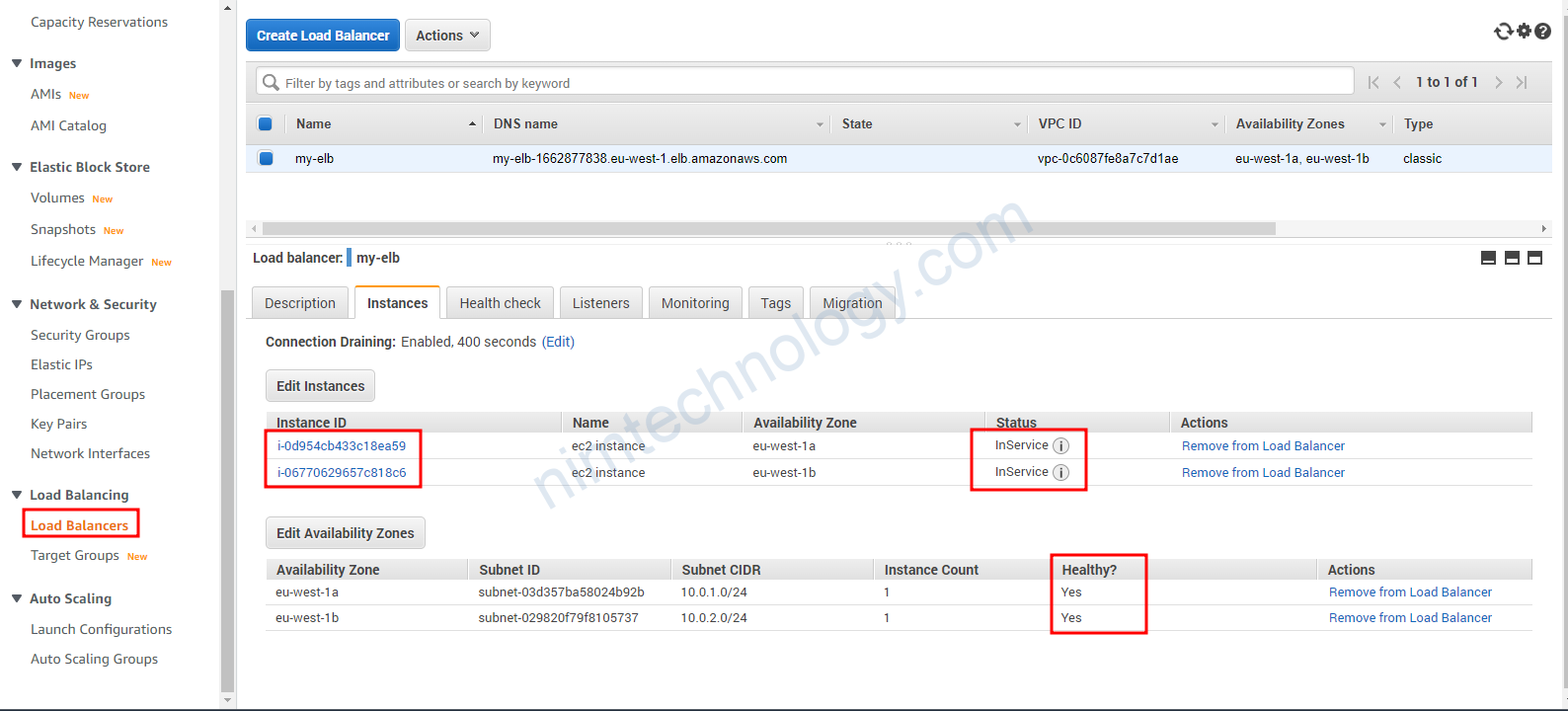Remove eu-west-1b instance from Load Balancer
The image size is (1568, 711).
1263,472
